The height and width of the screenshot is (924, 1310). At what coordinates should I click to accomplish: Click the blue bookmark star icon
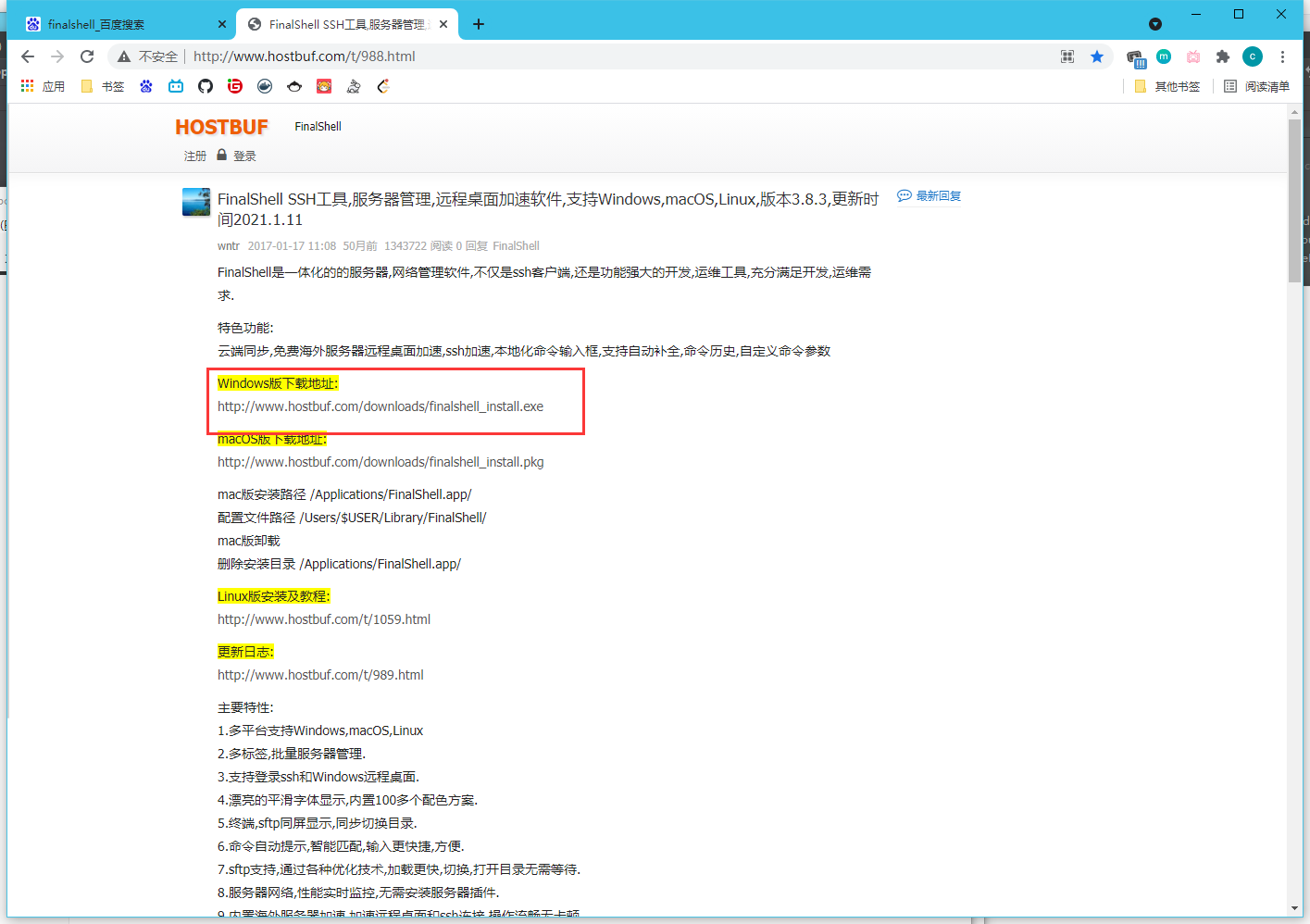[1097, 56]
